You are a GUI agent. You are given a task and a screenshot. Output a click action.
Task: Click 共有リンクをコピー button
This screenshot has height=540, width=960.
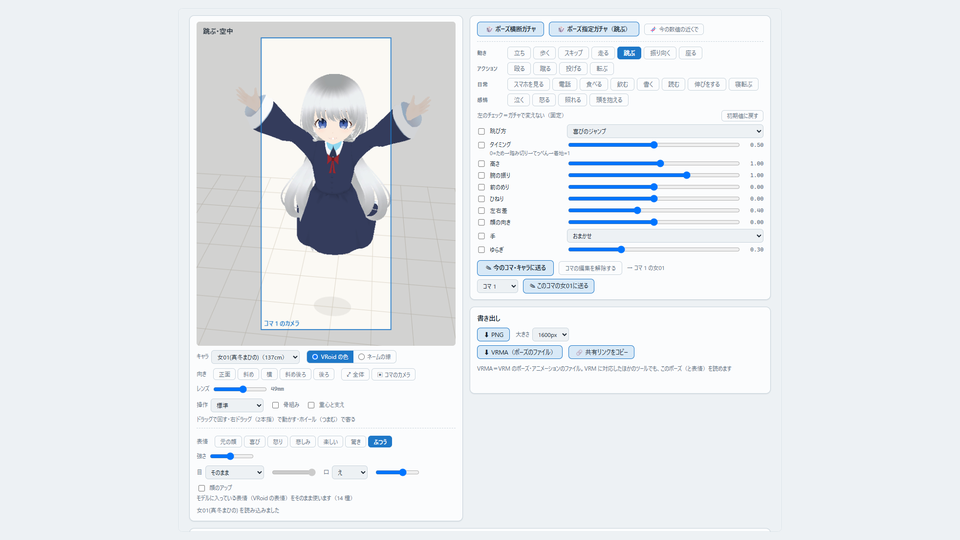[601, 352]
